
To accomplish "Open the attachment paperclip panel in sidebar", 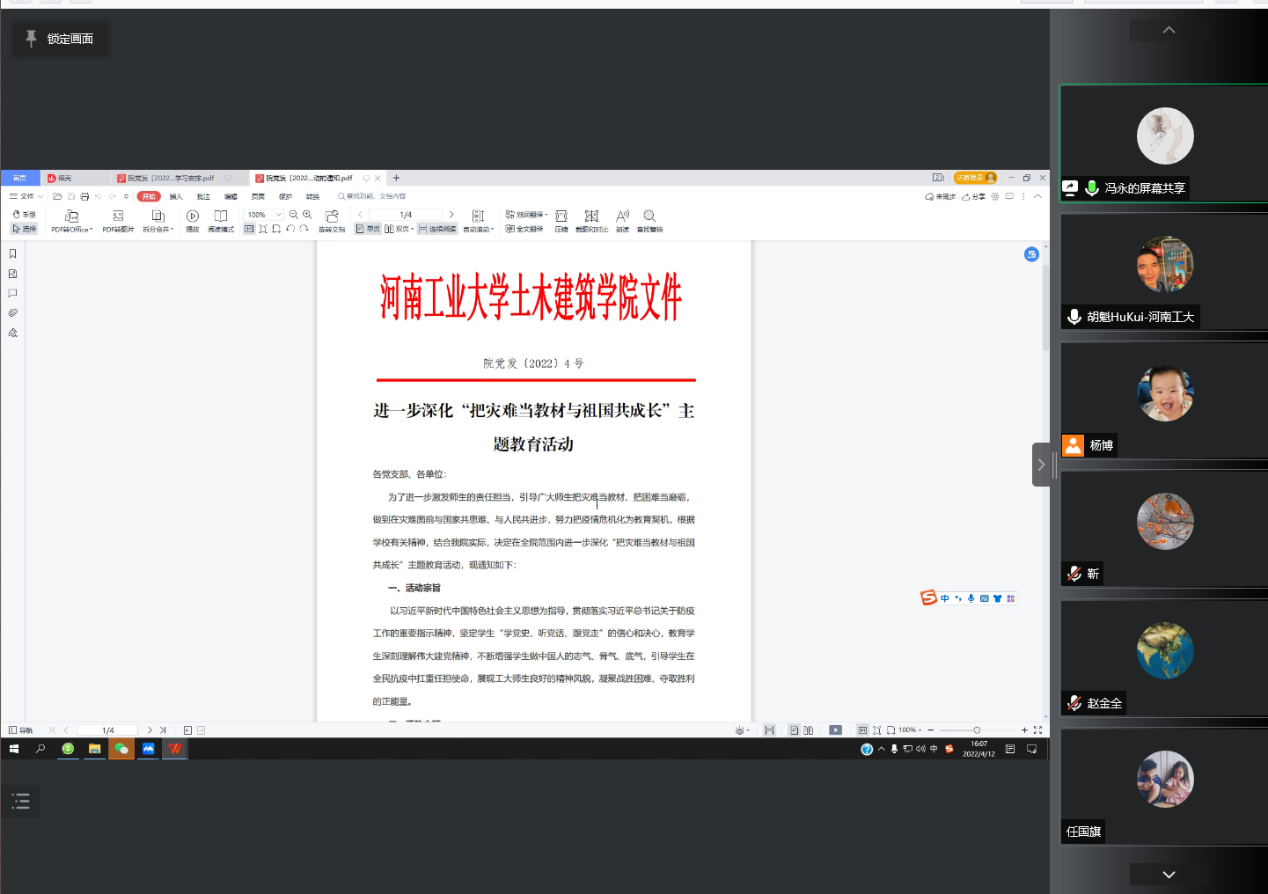I will tap(13, 313).
